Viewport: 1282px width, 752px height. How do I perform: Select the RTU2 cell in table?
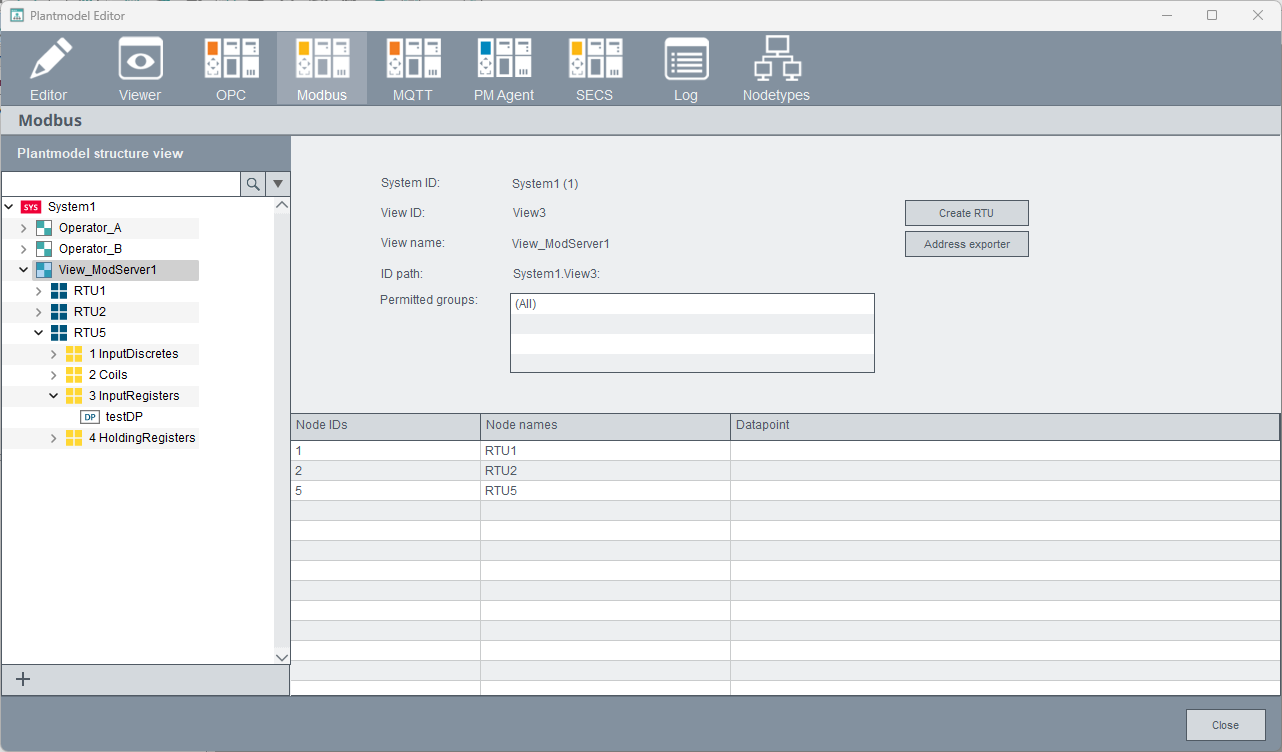point(606,471)
